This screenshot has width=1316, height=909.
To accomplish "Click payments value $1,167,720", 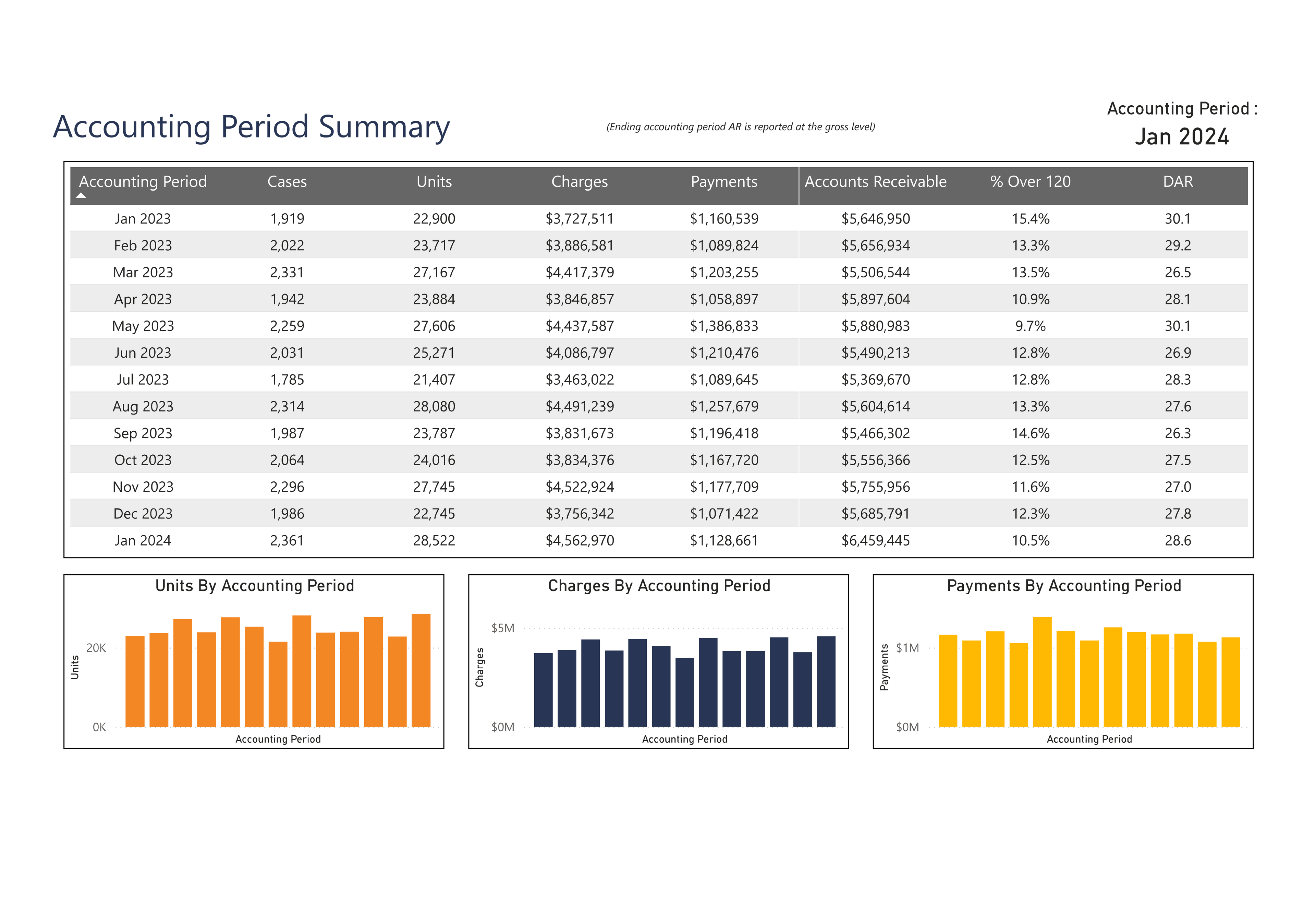I will 724,459.
